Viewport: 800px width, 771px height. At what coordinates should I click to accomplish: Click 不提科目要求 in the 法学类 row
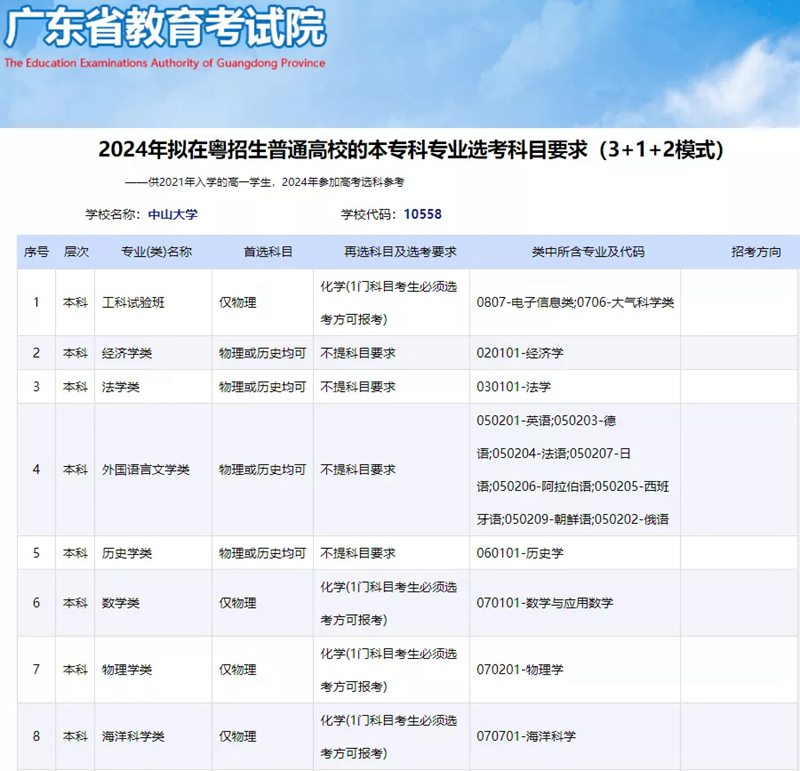click(358, 387)
